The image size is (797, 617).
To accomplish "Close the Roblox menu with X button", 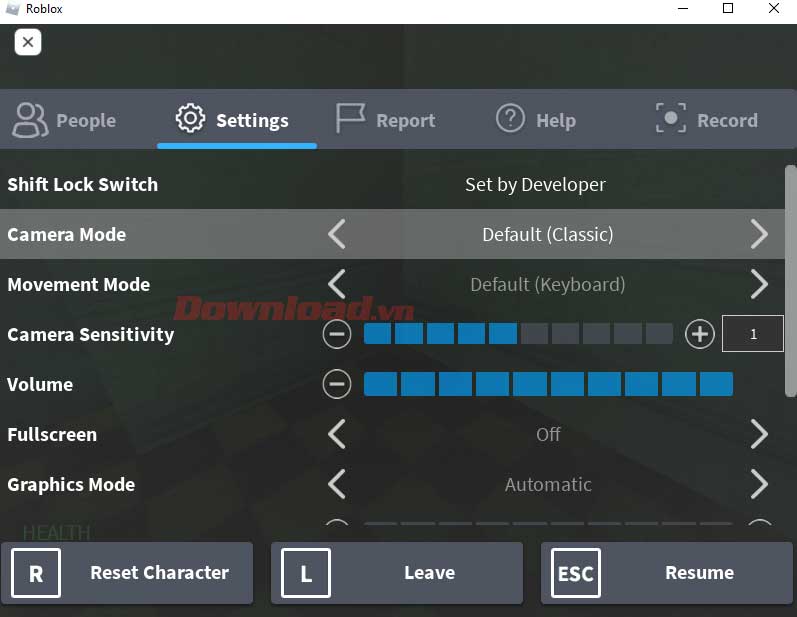I will 28,42.
